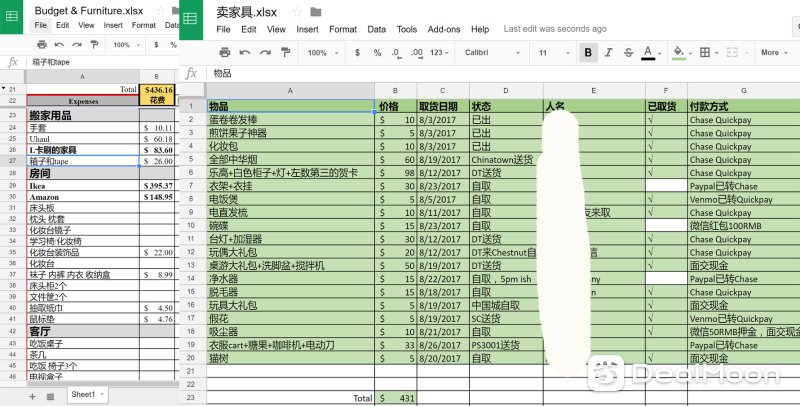
Task: Select Paint format roller in 卖家具.xlsx toolbar
Action: [286, 53]
